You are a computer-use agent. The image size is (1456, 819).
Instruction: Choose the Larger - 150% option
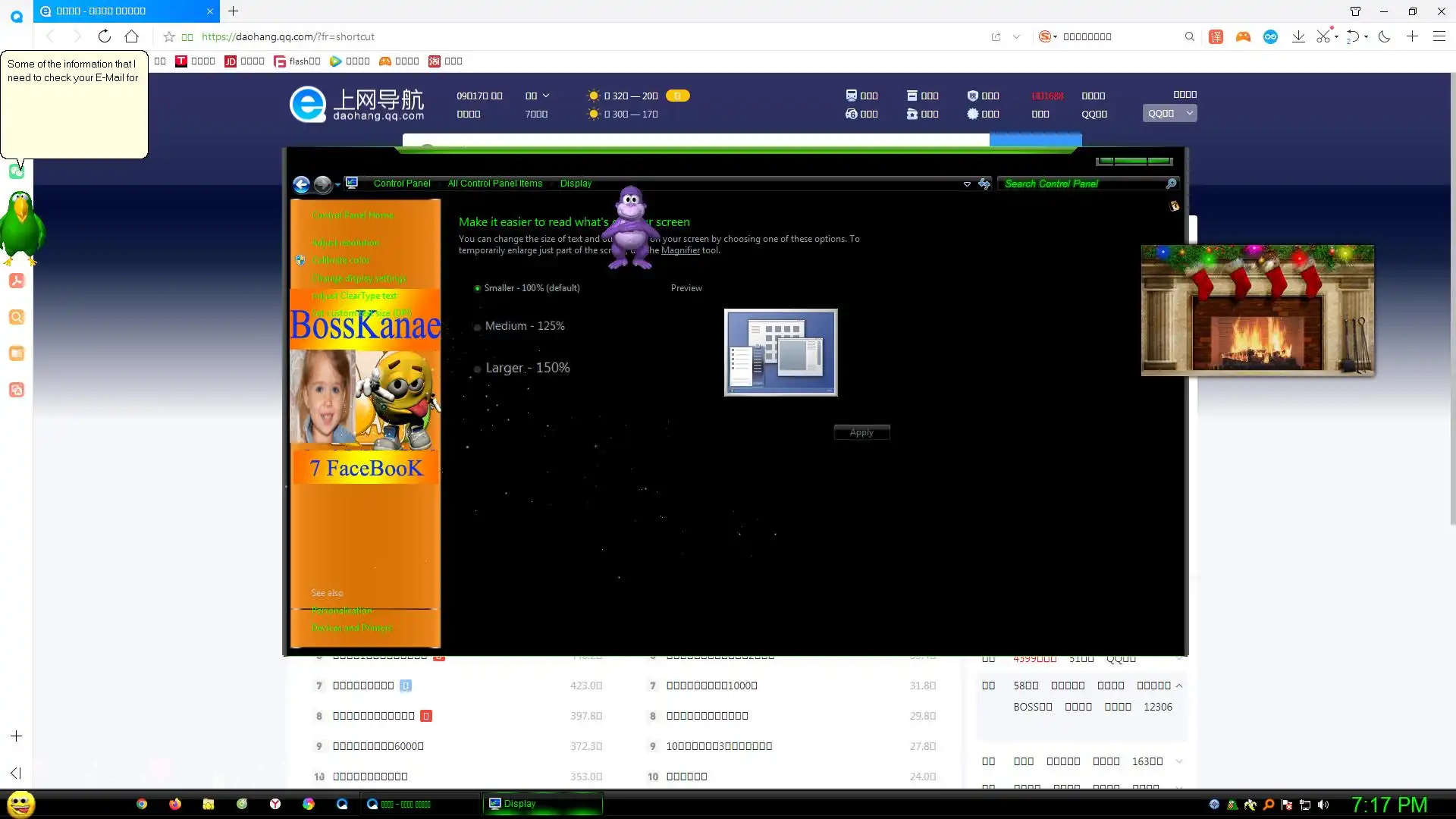click(477, 369)
